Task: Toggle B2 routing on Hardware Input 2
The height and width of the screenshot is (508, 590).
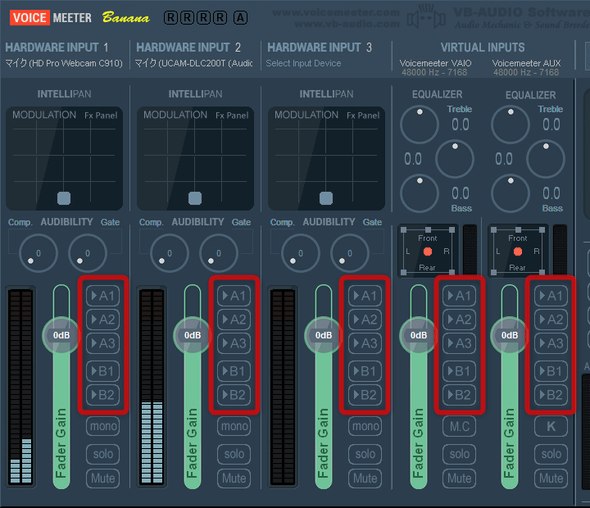Action: click(x=234, y=395)
